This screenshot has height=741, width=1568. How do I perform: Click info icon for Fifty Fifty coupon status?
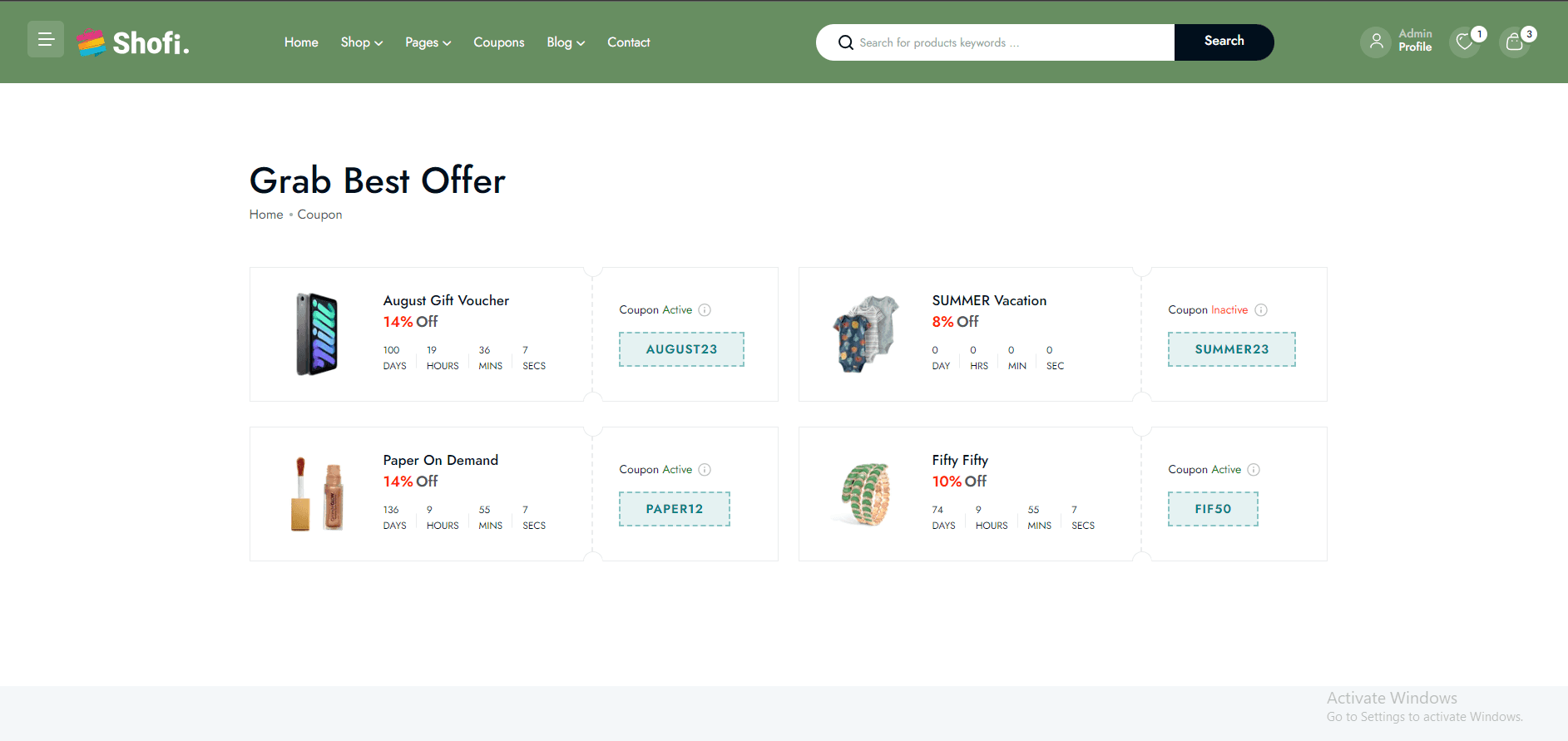coord(1254,470)
